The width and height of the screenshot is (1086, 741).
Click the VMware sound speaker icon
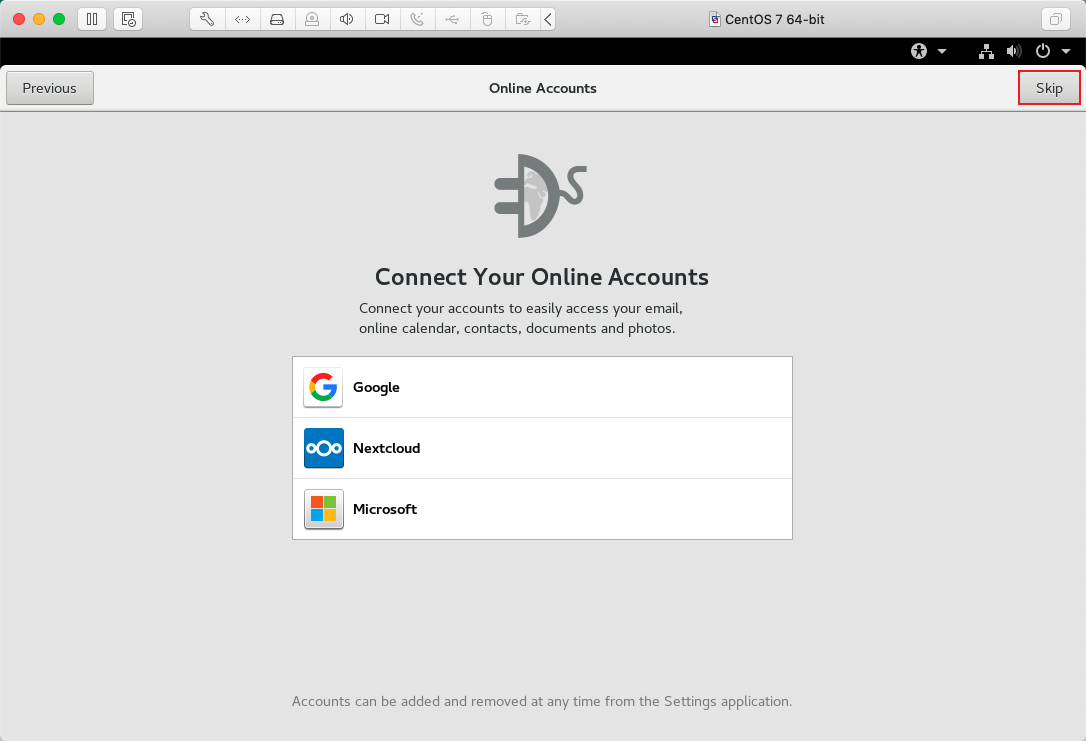(x=347, y=19)
